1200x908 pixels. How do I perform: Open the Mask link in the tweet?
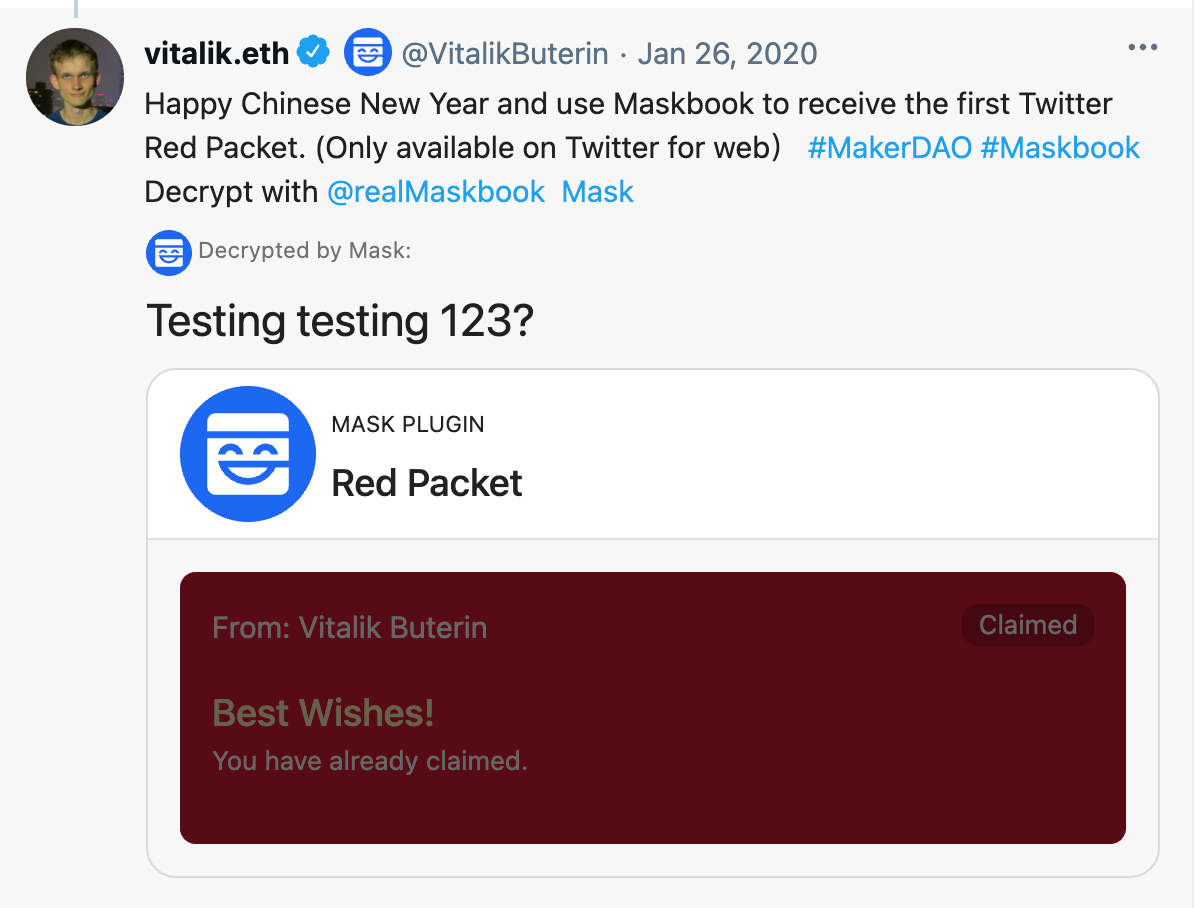click(597, 191)
